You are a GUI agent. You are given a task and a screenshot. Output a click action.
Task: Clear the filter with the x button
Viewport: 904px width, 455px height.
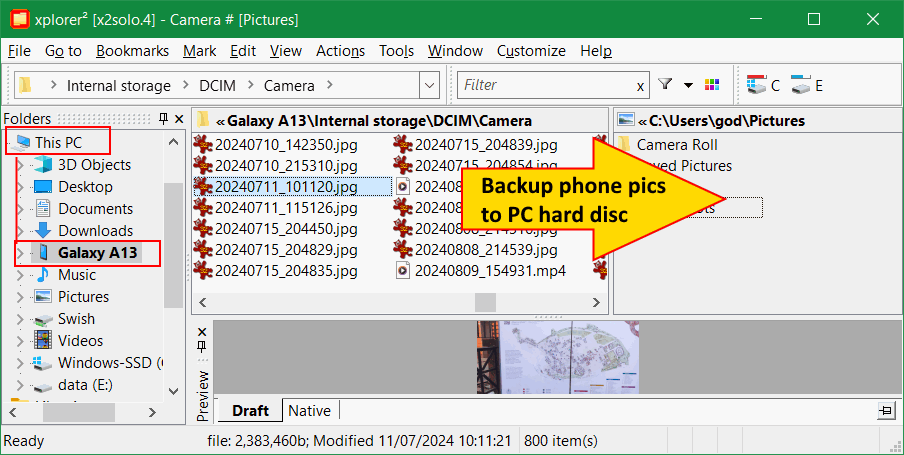[640, 87]
